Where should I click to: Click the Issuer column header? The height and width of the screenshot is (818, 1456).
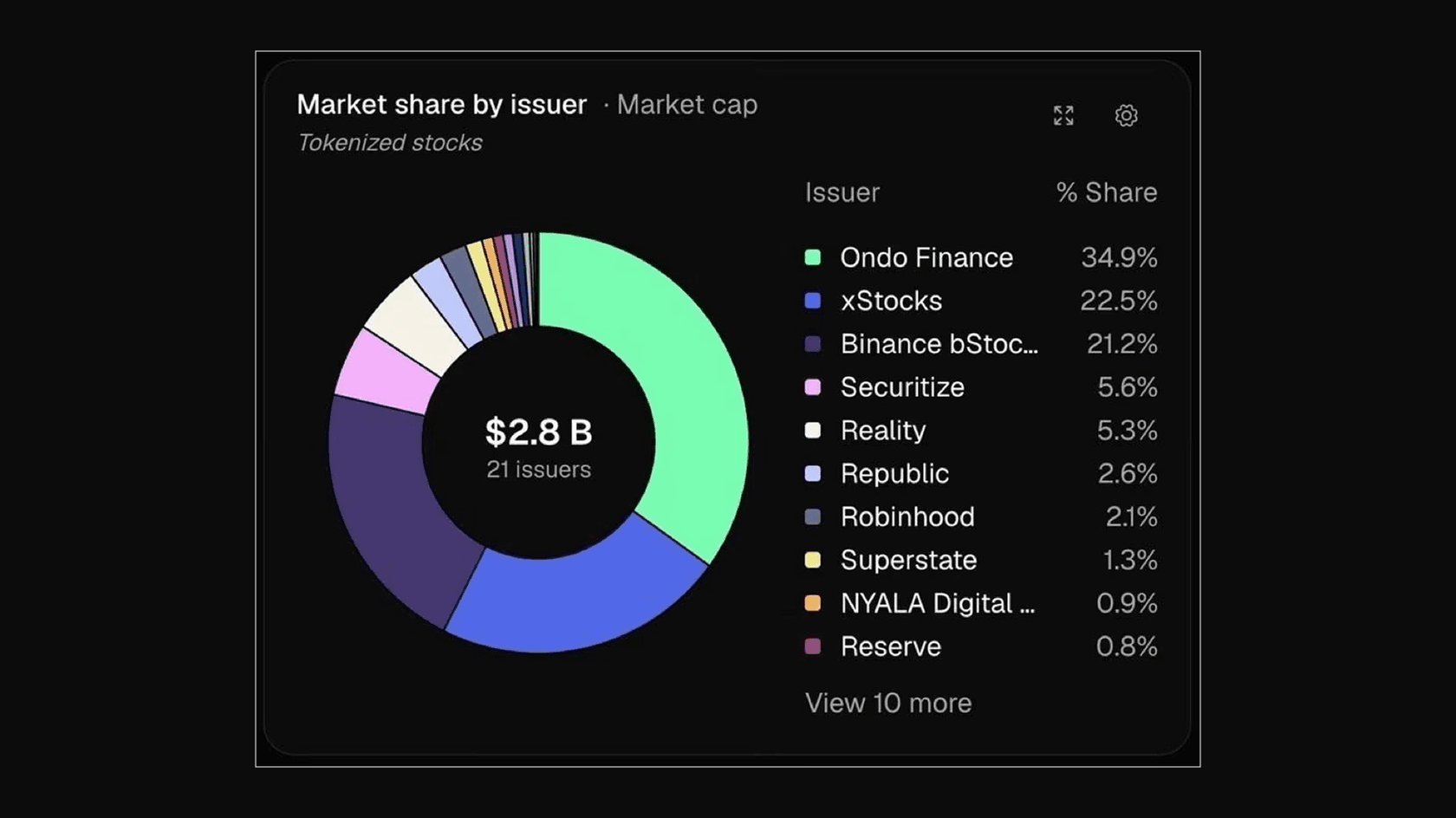pos(842,192)
